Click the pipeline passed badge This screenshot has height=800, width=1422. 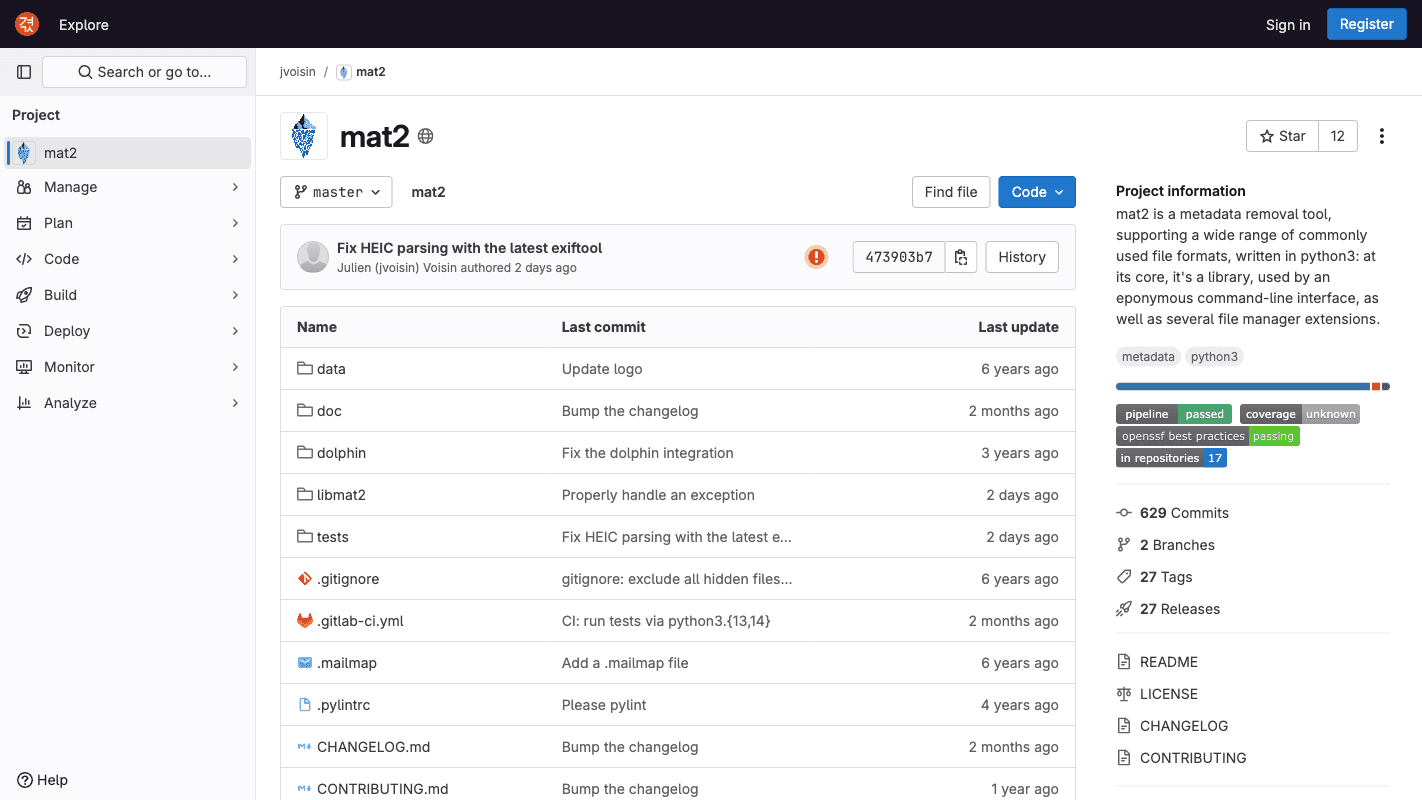point(1174,414)
